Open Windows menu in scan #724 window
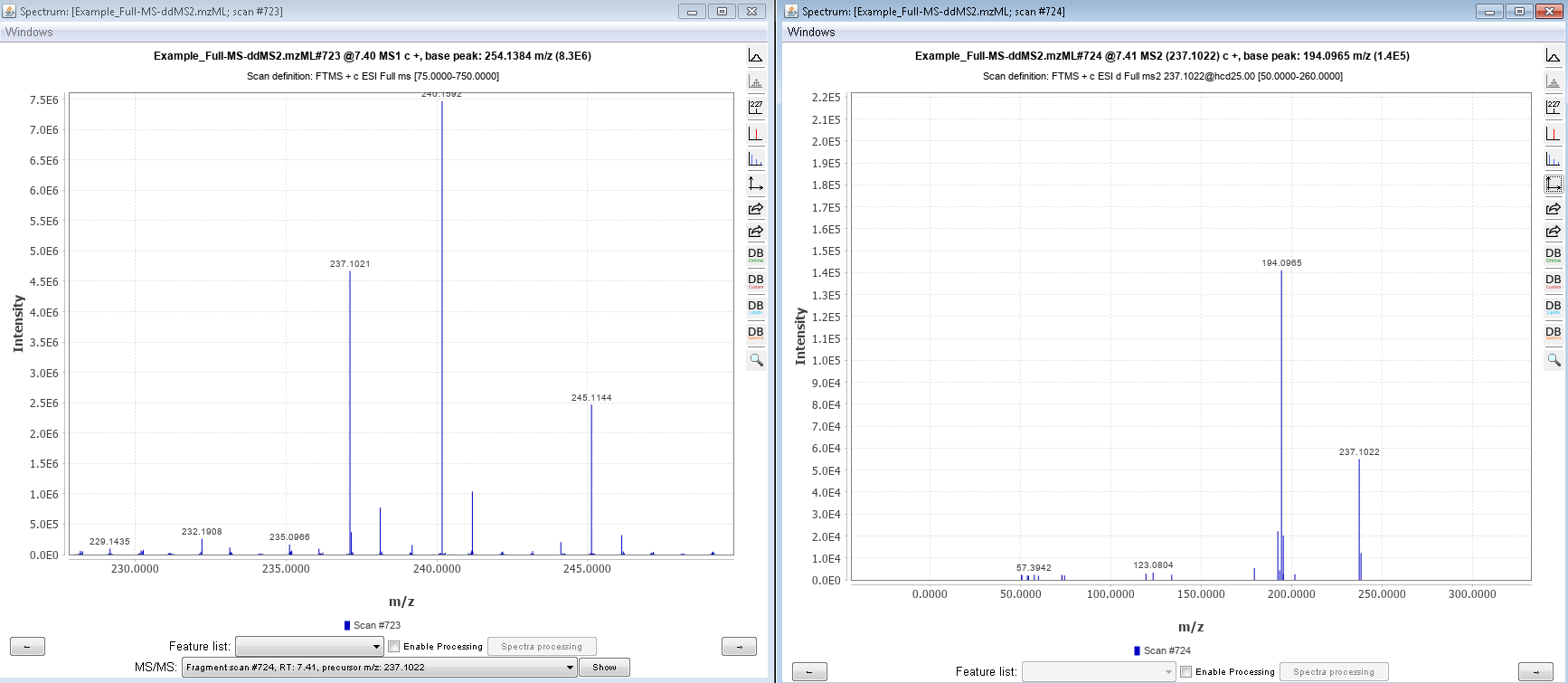The width and height of the screenshot is (1568, 683). click(x=811, y=32)
